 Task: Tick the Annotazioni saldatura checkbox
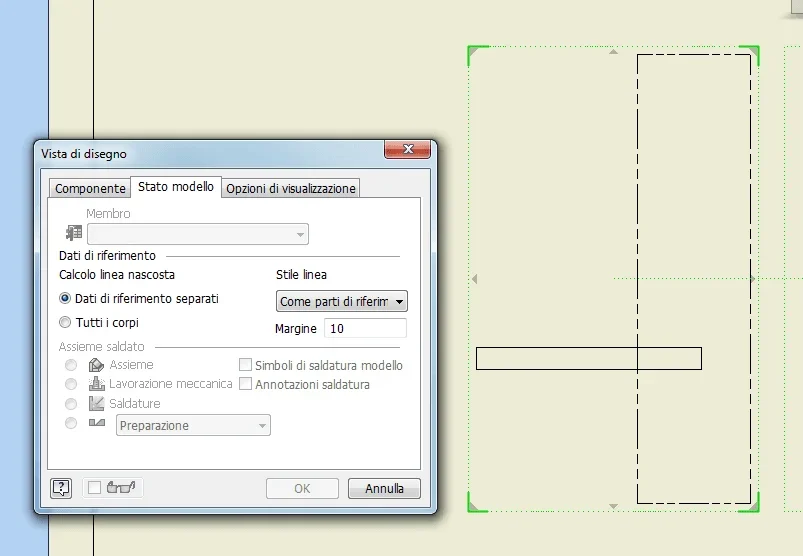click(245, 384)
